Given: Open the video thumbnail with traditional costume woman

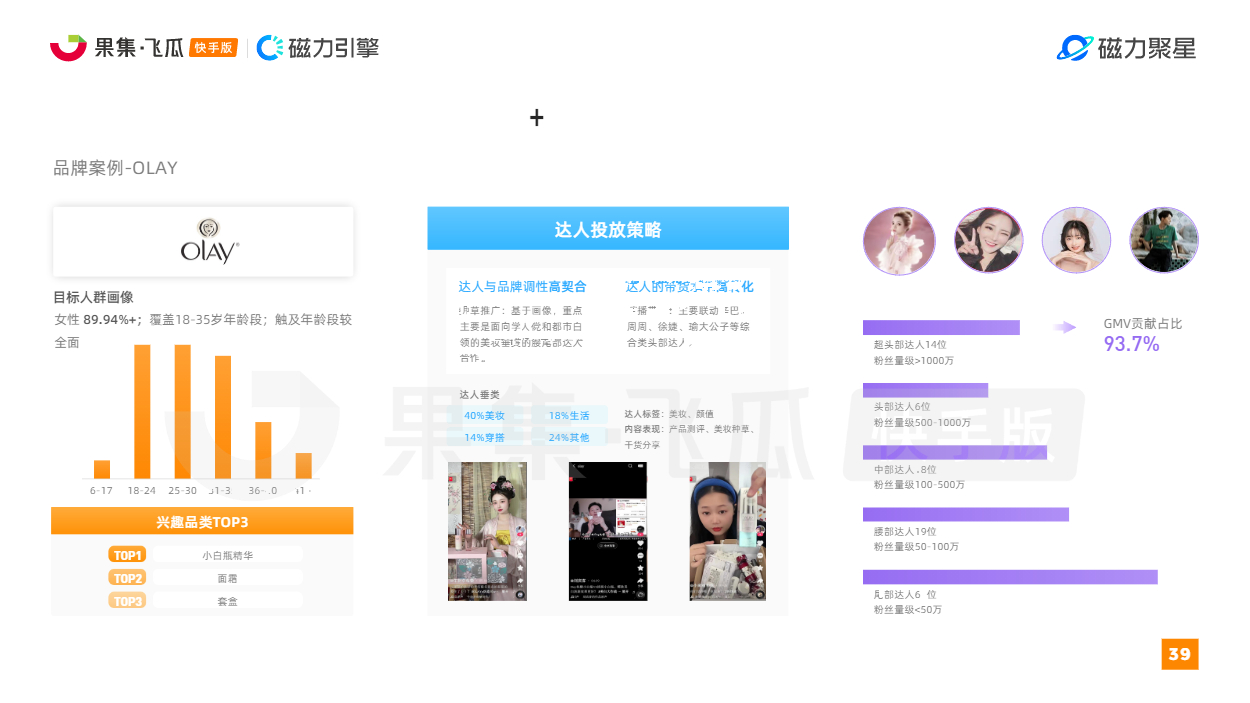Looking at the screenshot, I should click(x=487, y=531).
